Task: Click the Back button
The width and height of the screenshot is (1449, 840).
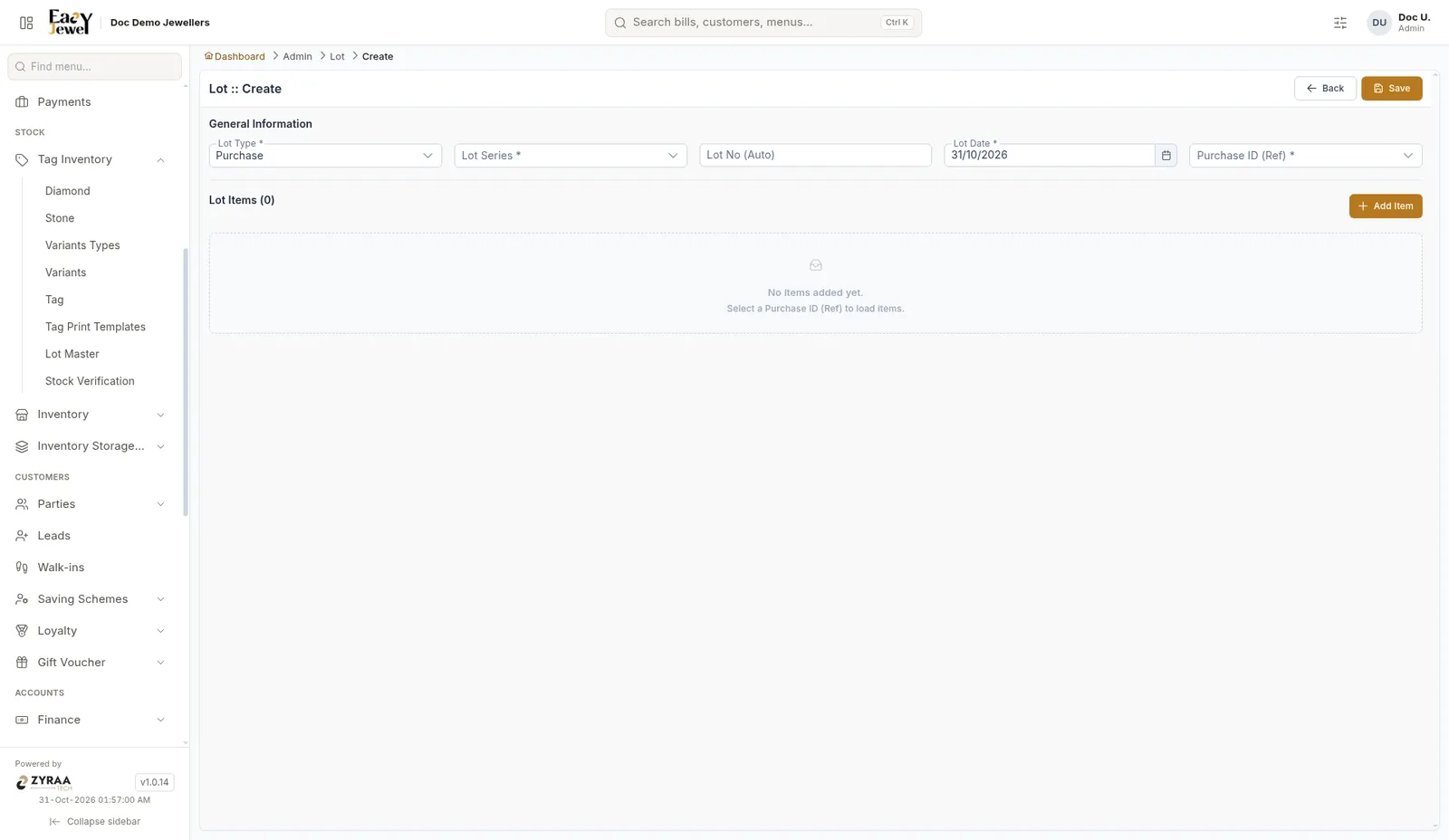Action: point(1325,89)
